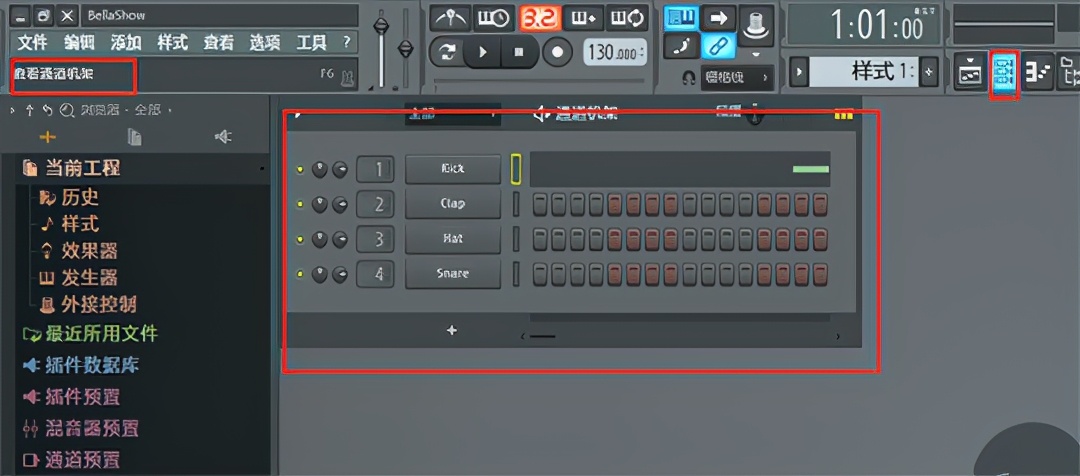Viewport: 1080px width, 476px height.
Task: Toggle first step of Snare row
Action: (541, 273)
